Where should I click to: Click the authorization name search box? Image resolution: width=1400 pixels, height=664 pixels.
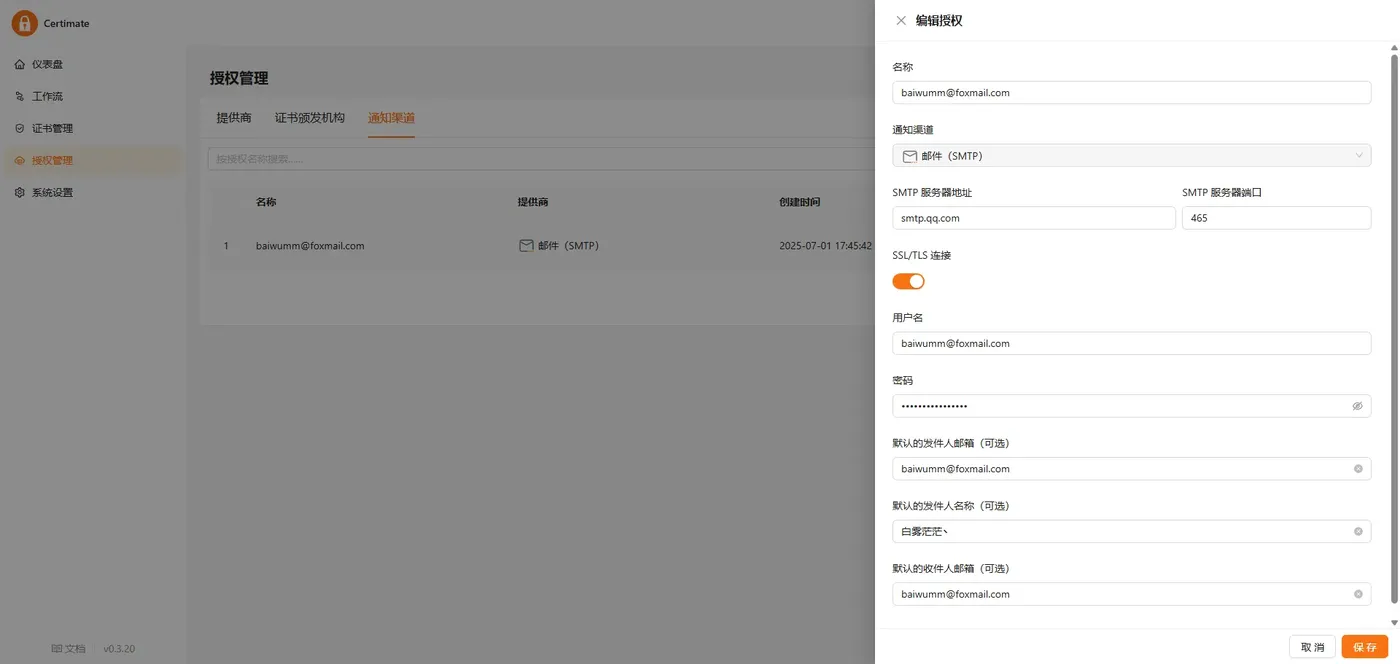pos(540,159)
